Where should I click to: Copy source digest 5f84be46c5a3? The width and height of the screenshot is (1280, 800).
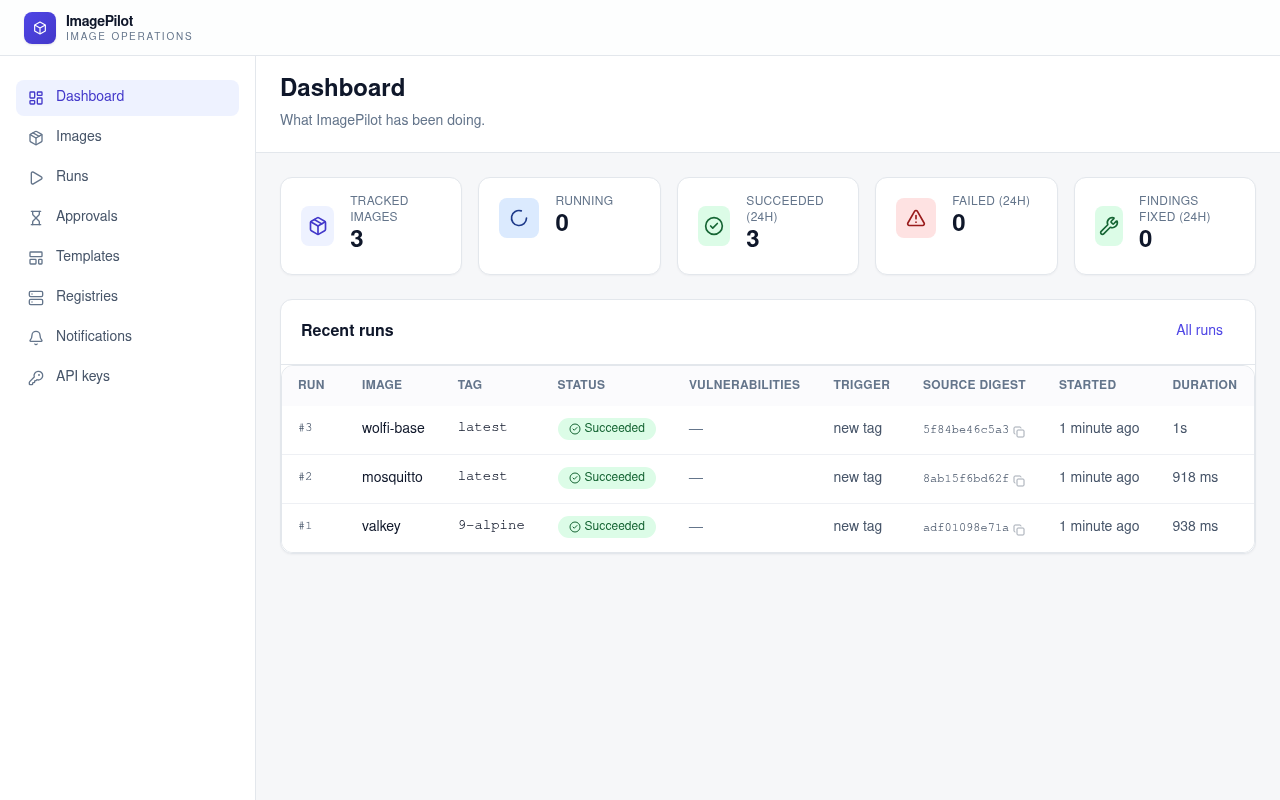[1019, 432]
